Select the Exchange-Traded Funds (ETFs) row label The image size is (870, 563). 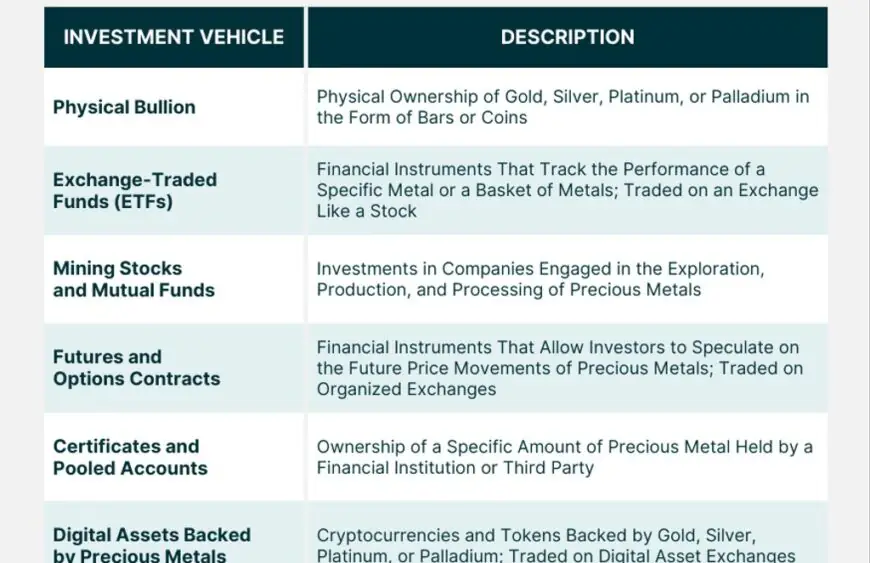(135, 191)
